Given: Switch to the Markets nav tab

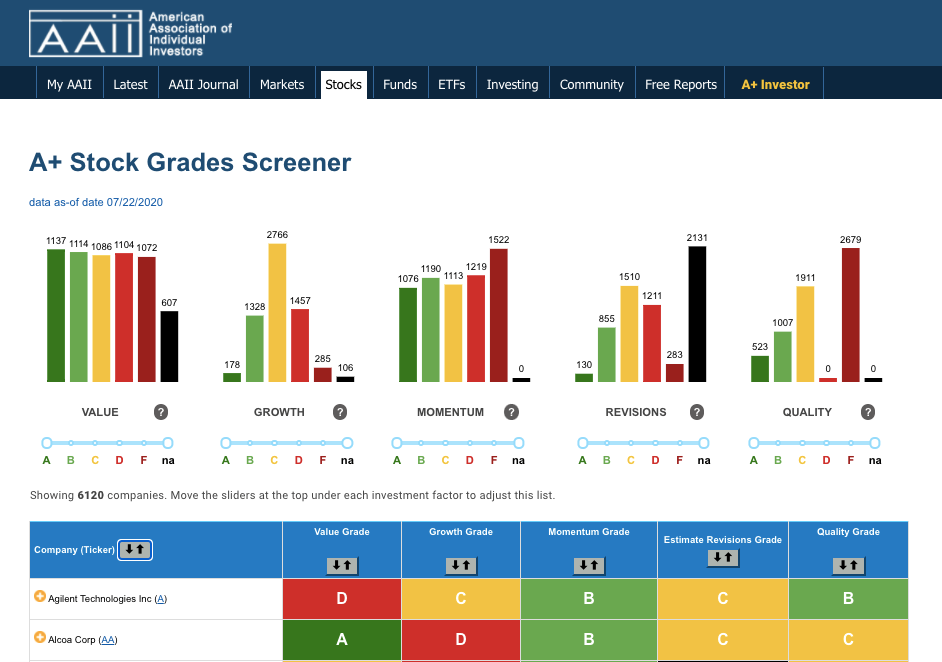Looking at the screenshot, I should point(282,84).
